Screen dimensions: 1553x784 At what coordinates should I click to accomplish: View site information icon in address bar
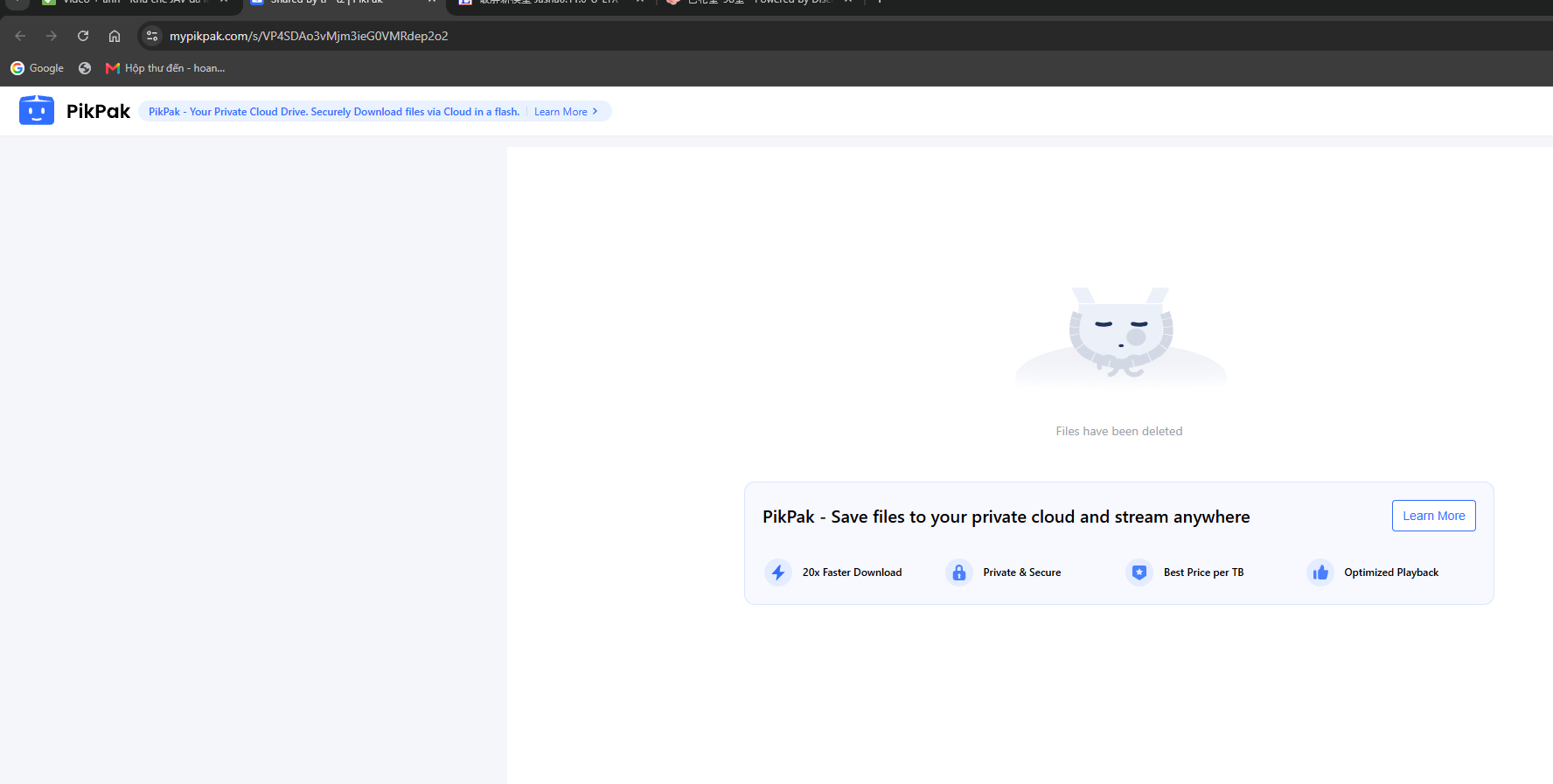[152, 36]
